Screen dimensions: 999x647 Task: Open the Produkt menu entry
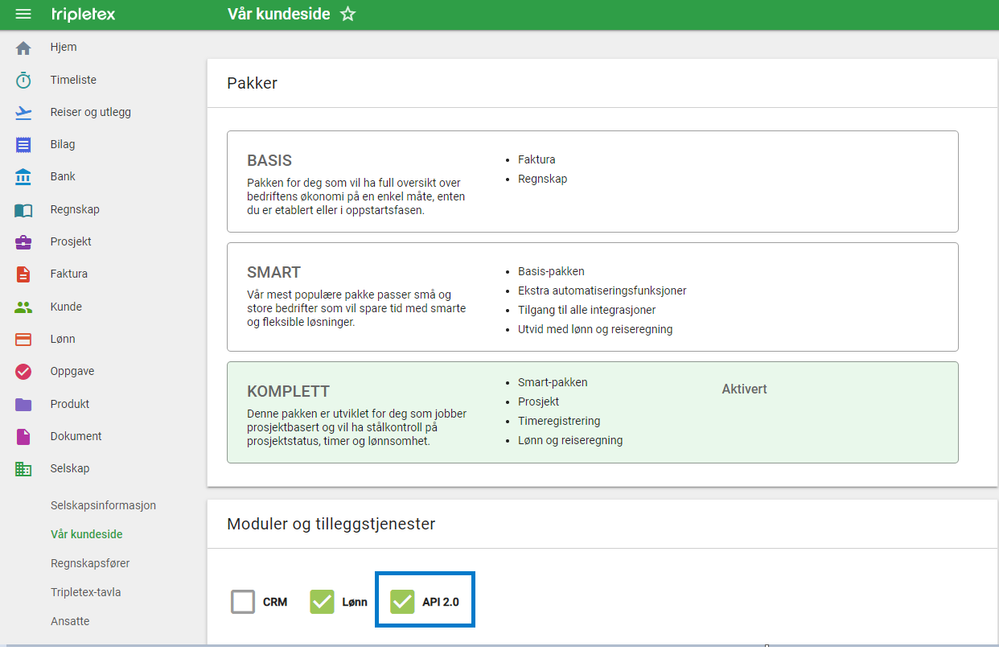(x=69, y=404)
